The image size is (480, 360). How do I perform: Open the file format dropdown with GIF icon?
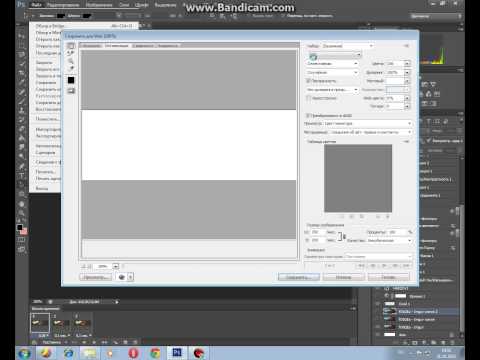(x=335, y=55)
